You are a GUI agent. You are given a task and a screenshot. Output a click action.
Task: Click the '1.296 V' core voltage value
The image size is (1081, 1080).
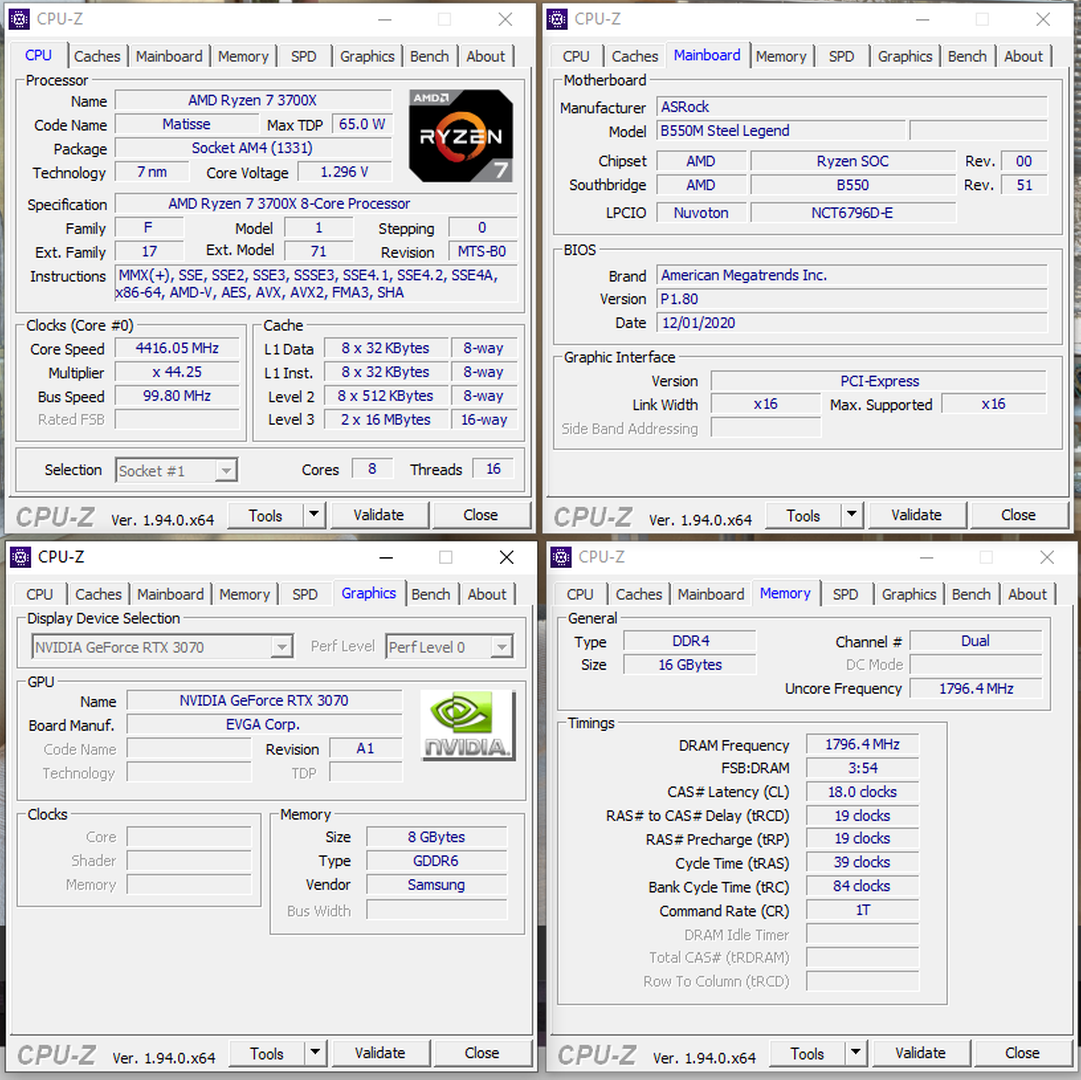(x=345, y=172)
